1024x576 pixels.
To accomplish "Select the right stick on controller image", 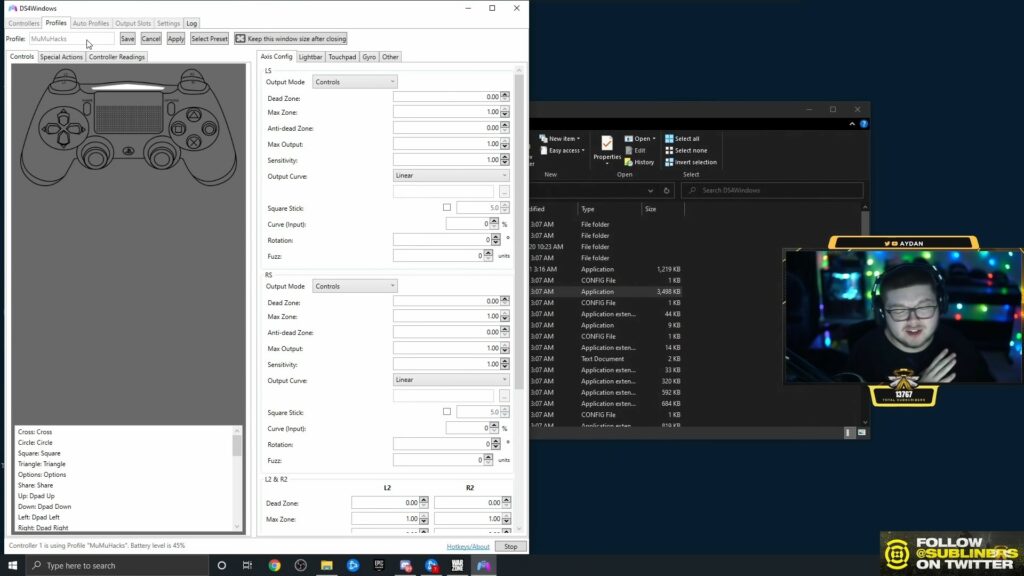I will (x=161, y=155).
